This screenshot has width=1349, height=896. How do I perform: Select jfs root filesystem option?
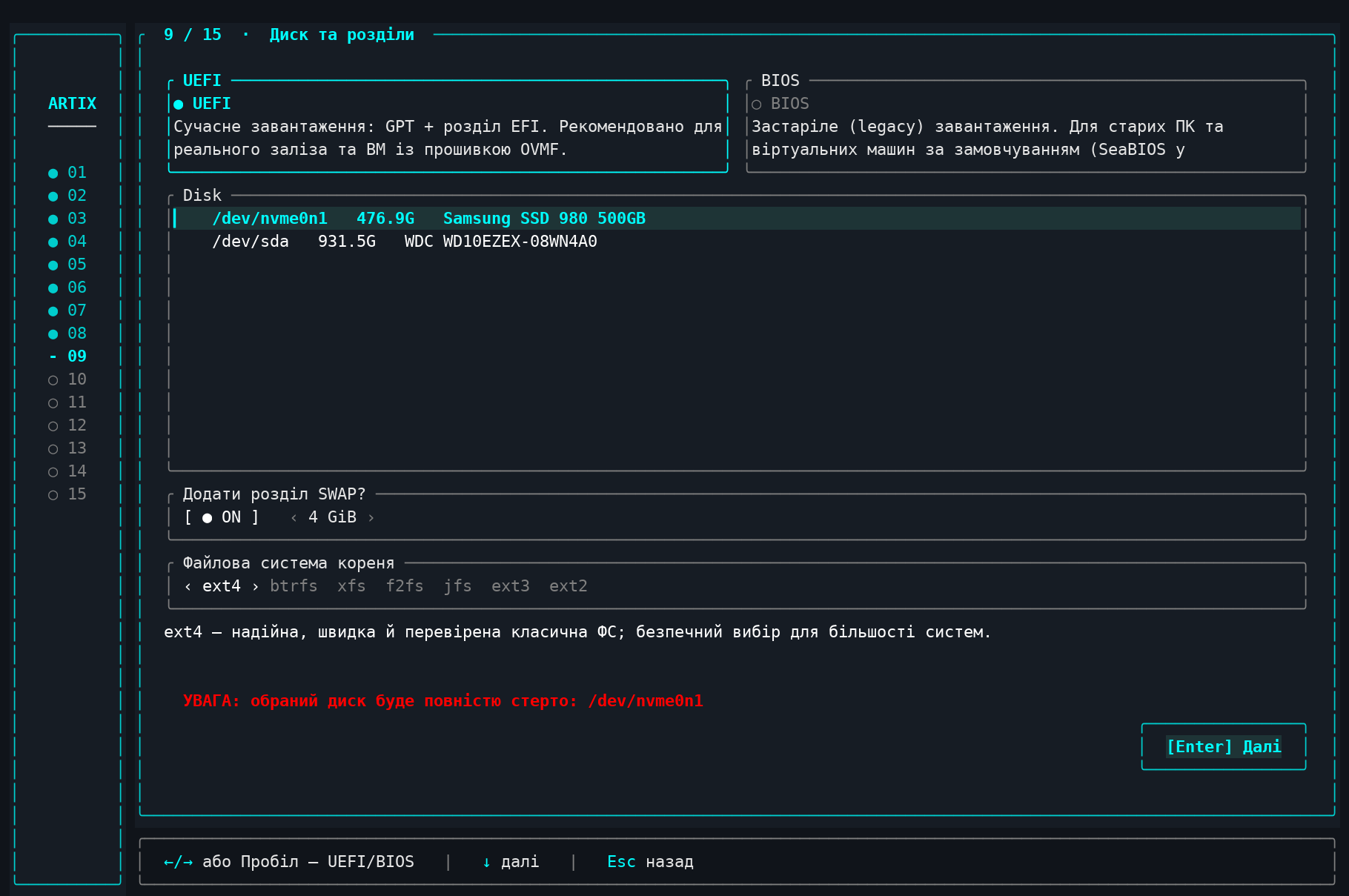coord(457,586)
